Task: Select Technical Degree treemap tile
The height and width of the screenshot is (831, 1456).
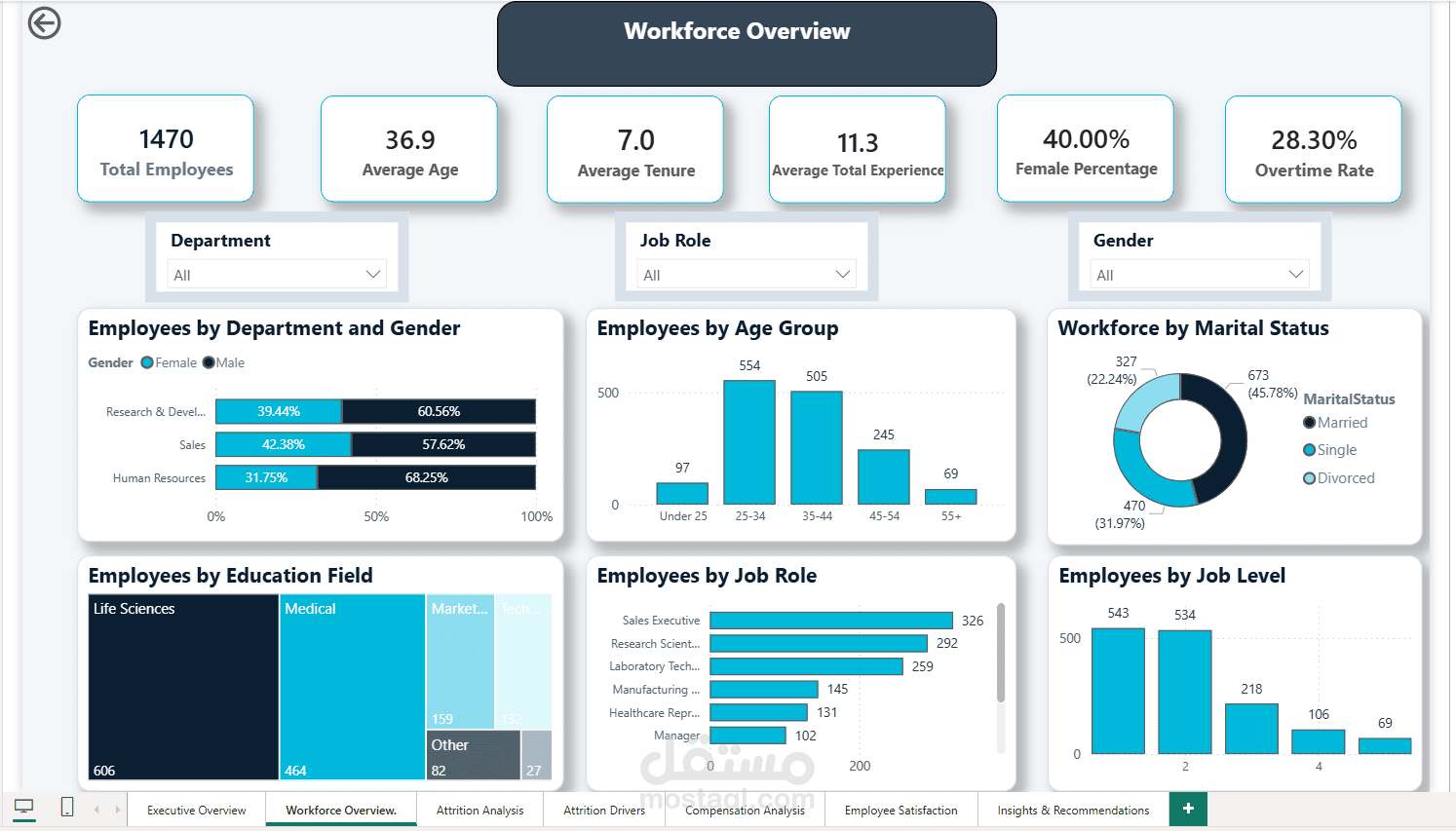Action: click(x=523, y=661)
